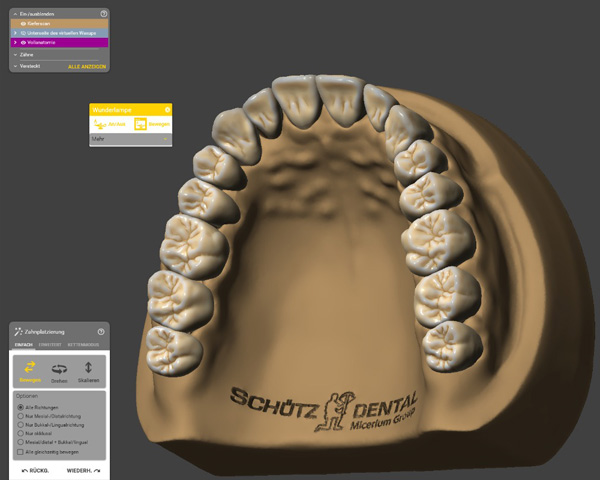
Task: Select the Drehen rotate tool
Action: (59, 371)
